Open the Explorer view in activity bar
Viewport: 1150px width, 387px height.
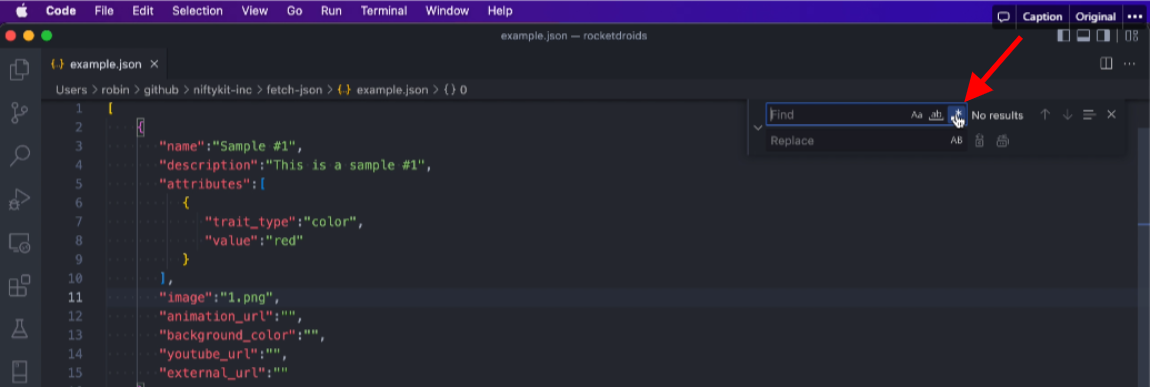(19, 70)
